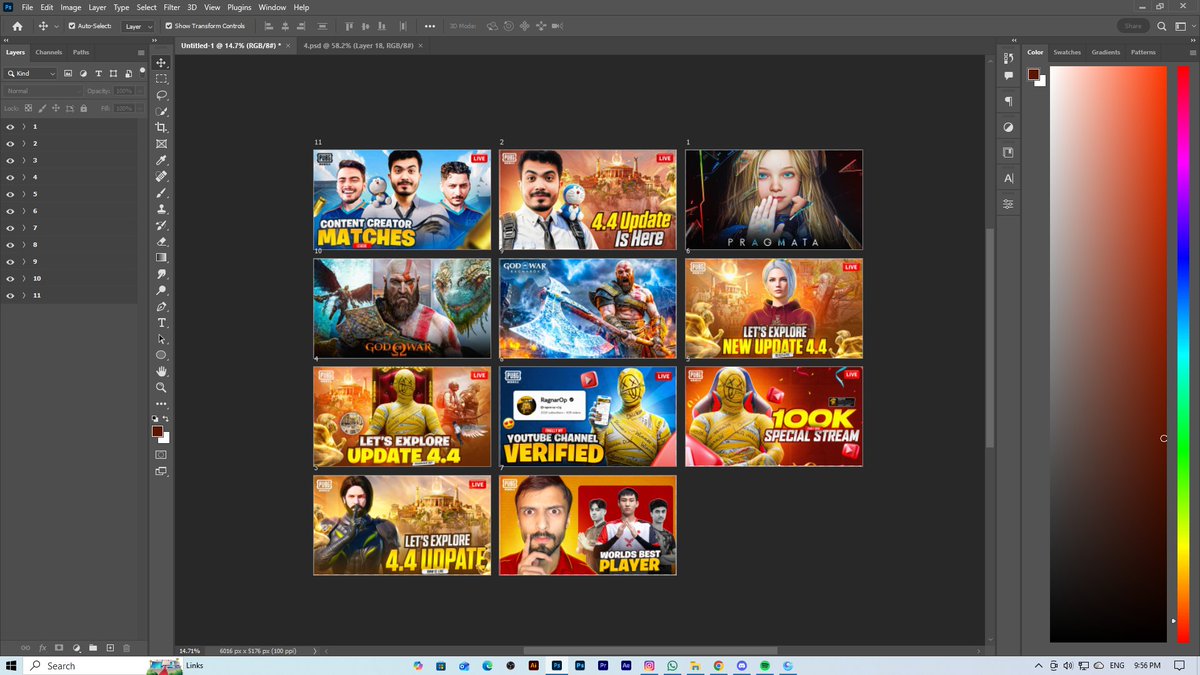The image size is (1200, 675).
Task: Select the Spot Healing Brush tool
Action: click(x=162, y=177)
